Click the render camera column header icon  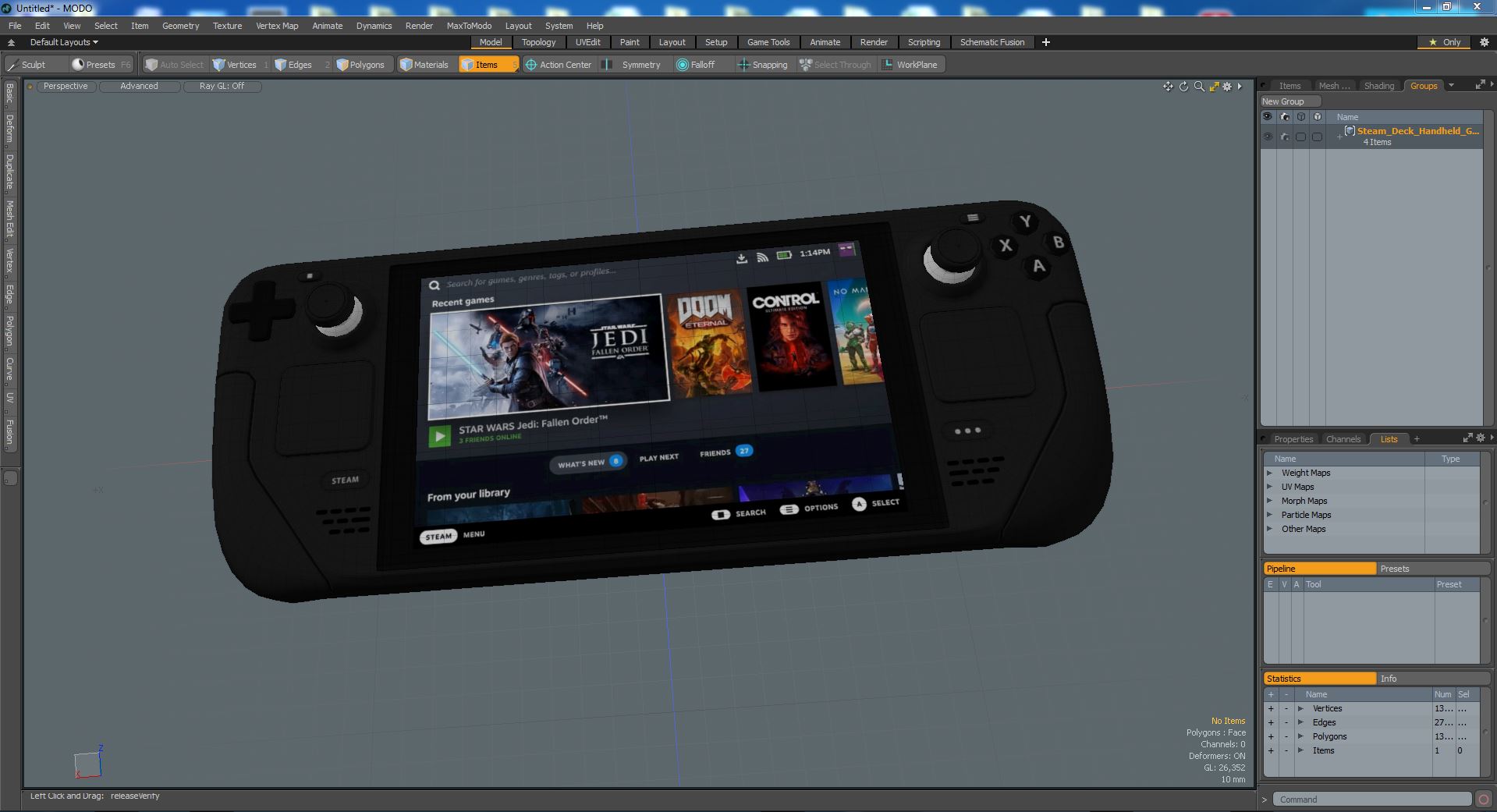(x=1285, y=117)
